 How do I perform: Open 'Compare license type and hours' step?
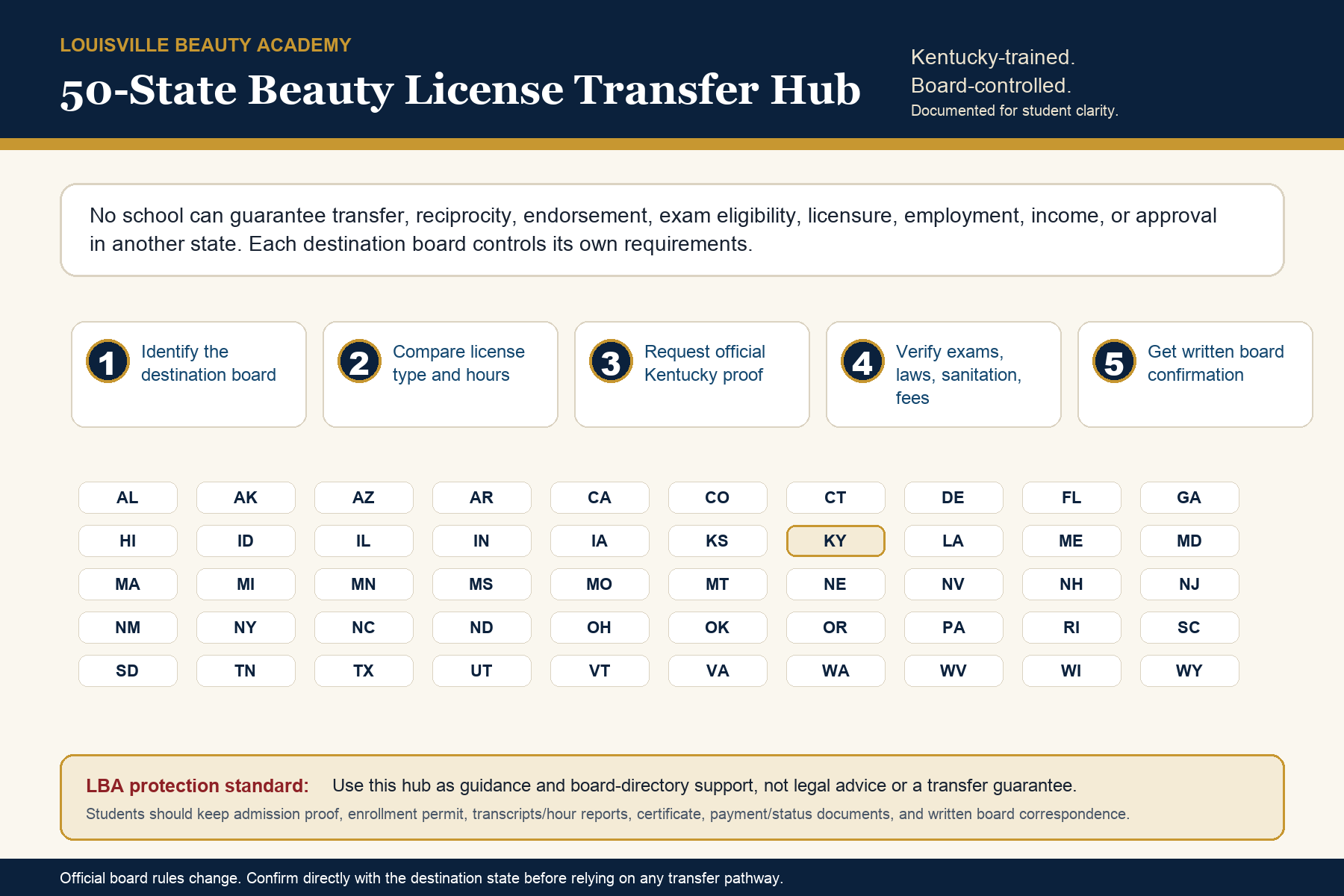441,375
